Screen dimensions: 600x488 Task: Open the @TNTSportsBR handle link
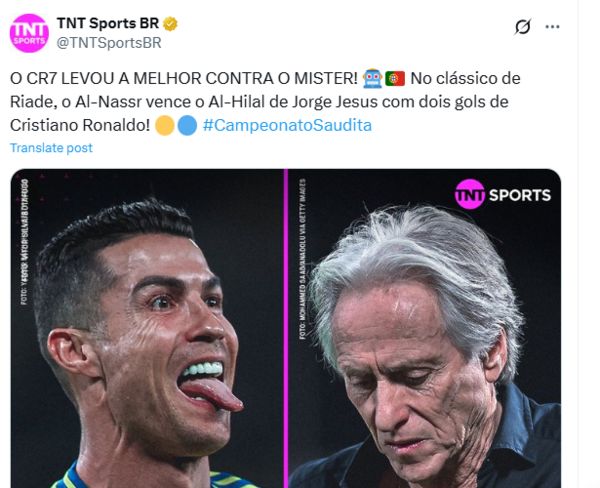pos(109,43)
